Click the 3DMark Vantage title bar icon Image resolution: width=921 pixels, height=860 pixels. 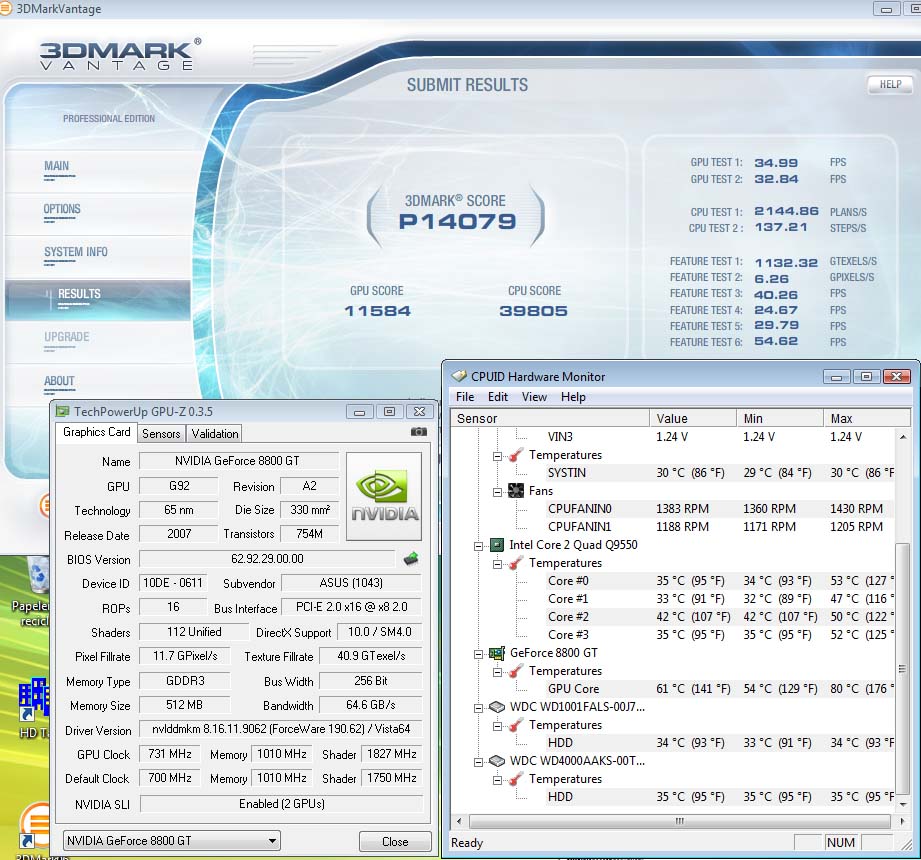click(x=5, y=8)
